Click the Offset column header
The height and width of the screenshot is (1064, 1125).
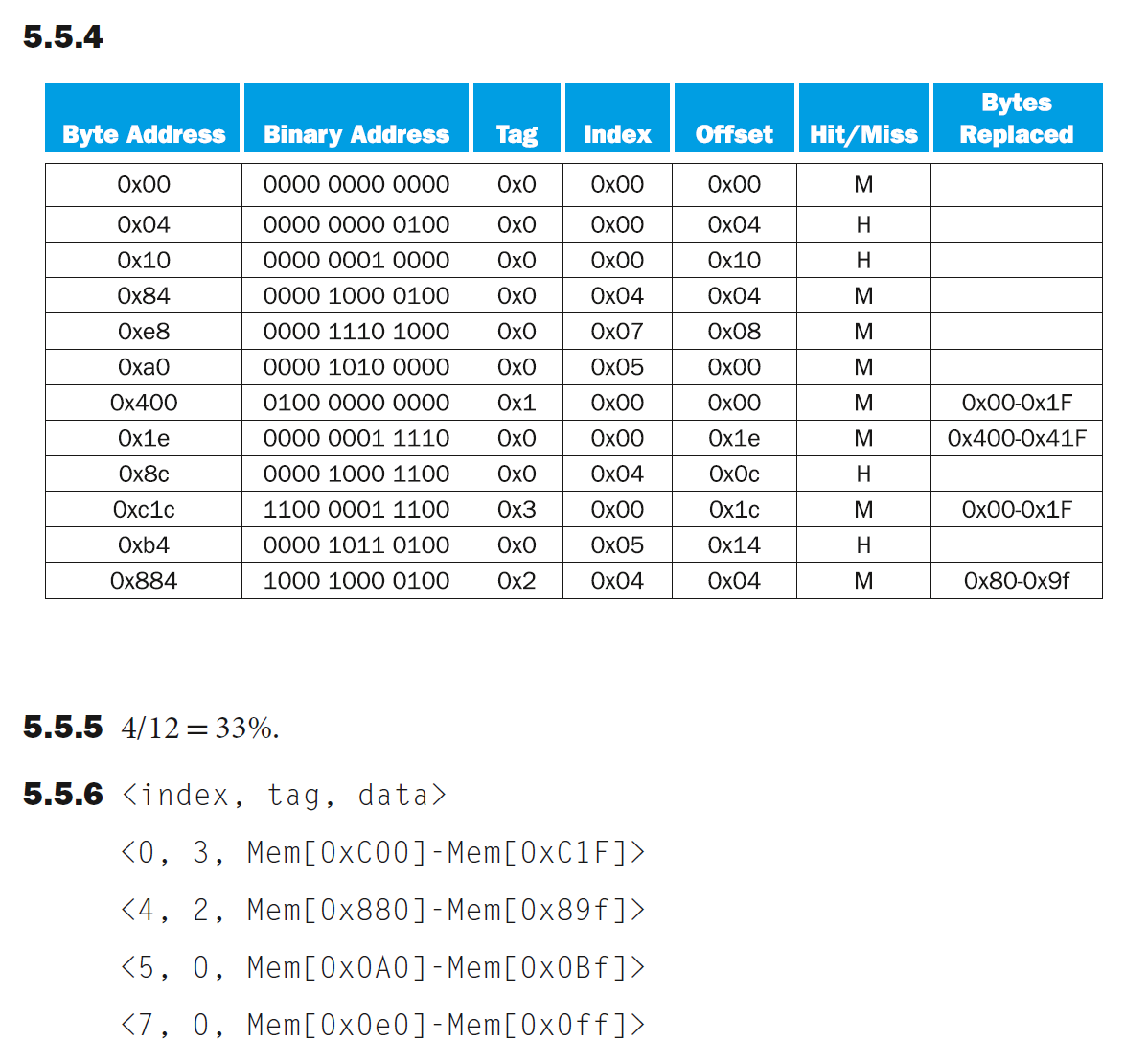pyautogui.click(x=734, y=134)
